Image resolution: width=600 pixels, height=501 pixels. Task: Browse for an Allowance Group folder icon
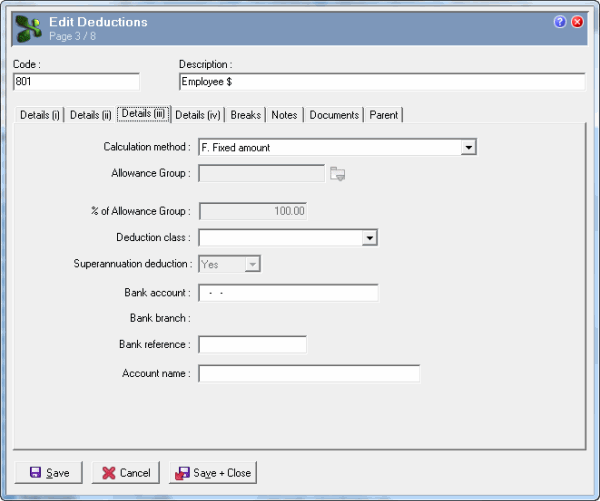click(338, 174)
